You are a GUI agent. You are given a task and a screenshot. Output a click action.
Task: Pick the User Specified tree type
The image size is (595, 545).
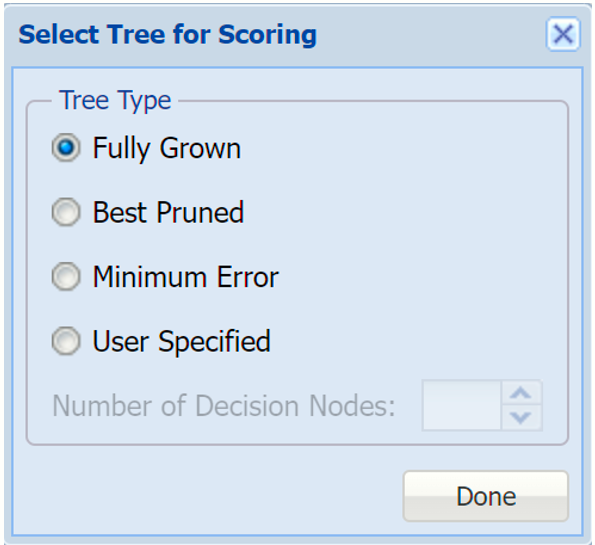point(66,341)
